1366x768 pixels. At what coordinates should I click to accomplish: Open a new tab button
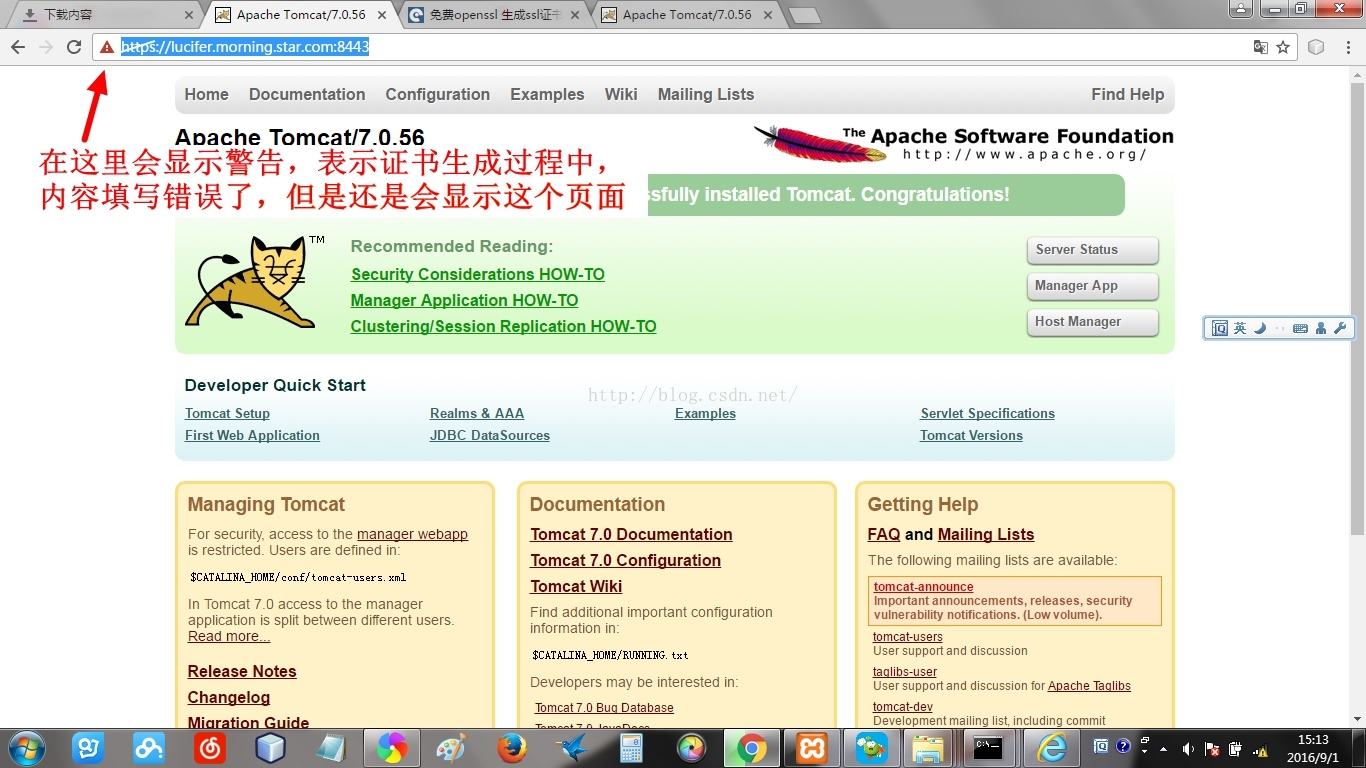click(804, 16)
